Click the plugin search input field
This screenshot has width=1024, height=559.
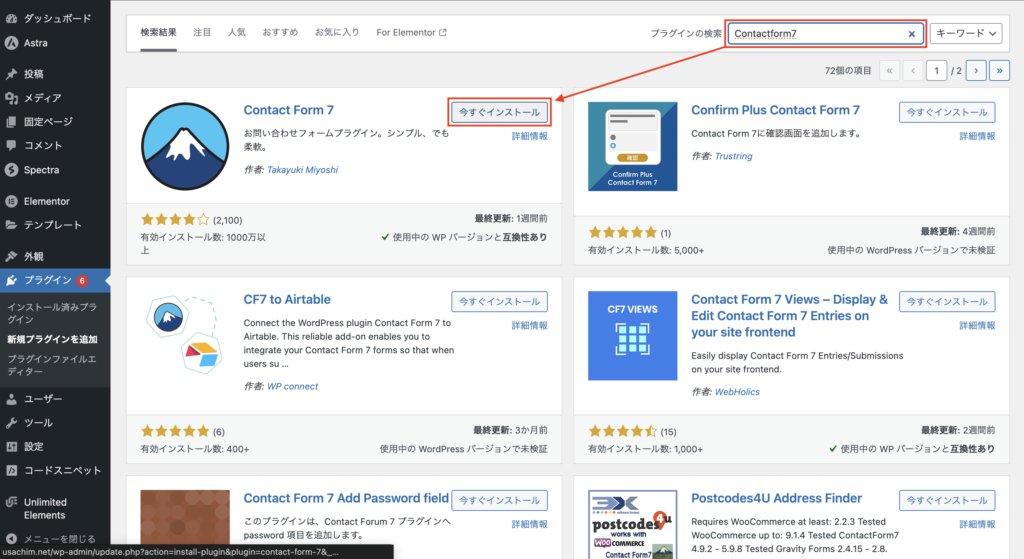[815, 34]
